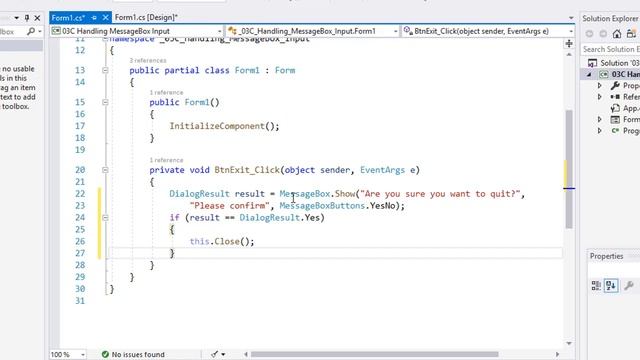Expand the References node

coord(600,97)
